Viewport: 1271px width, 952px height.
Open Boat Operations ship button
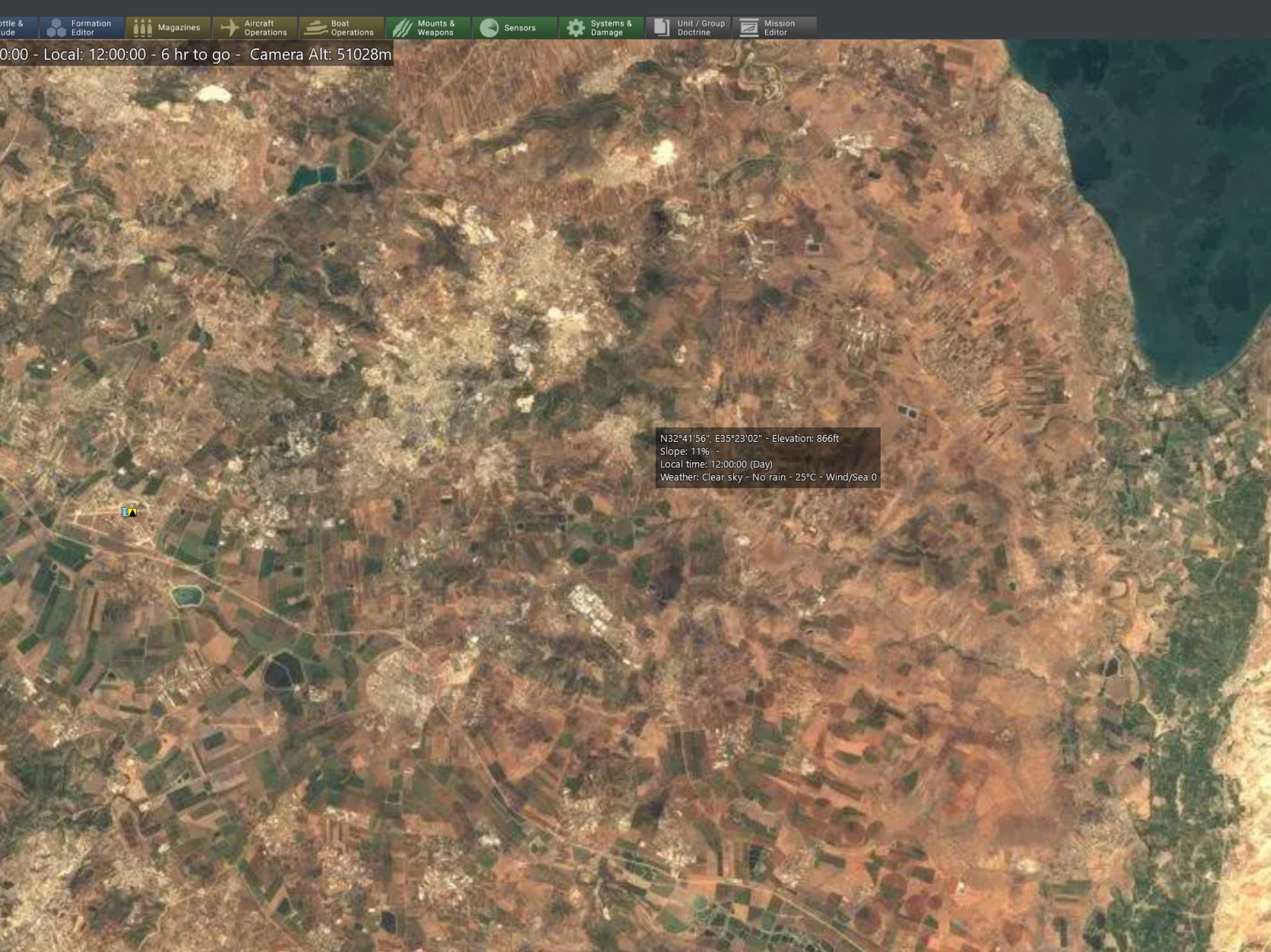click(341, 27)
